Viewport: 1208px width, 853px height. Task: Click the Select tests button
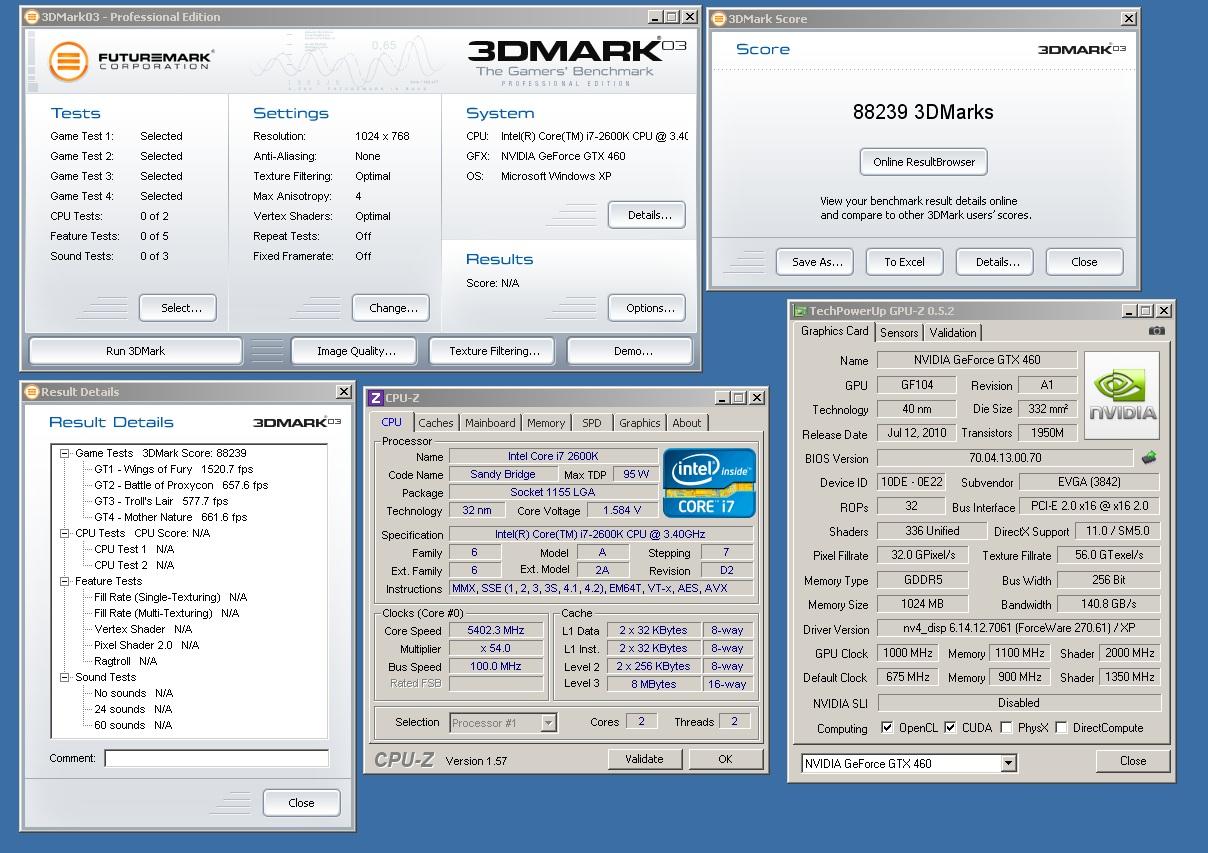coord(178,308)
